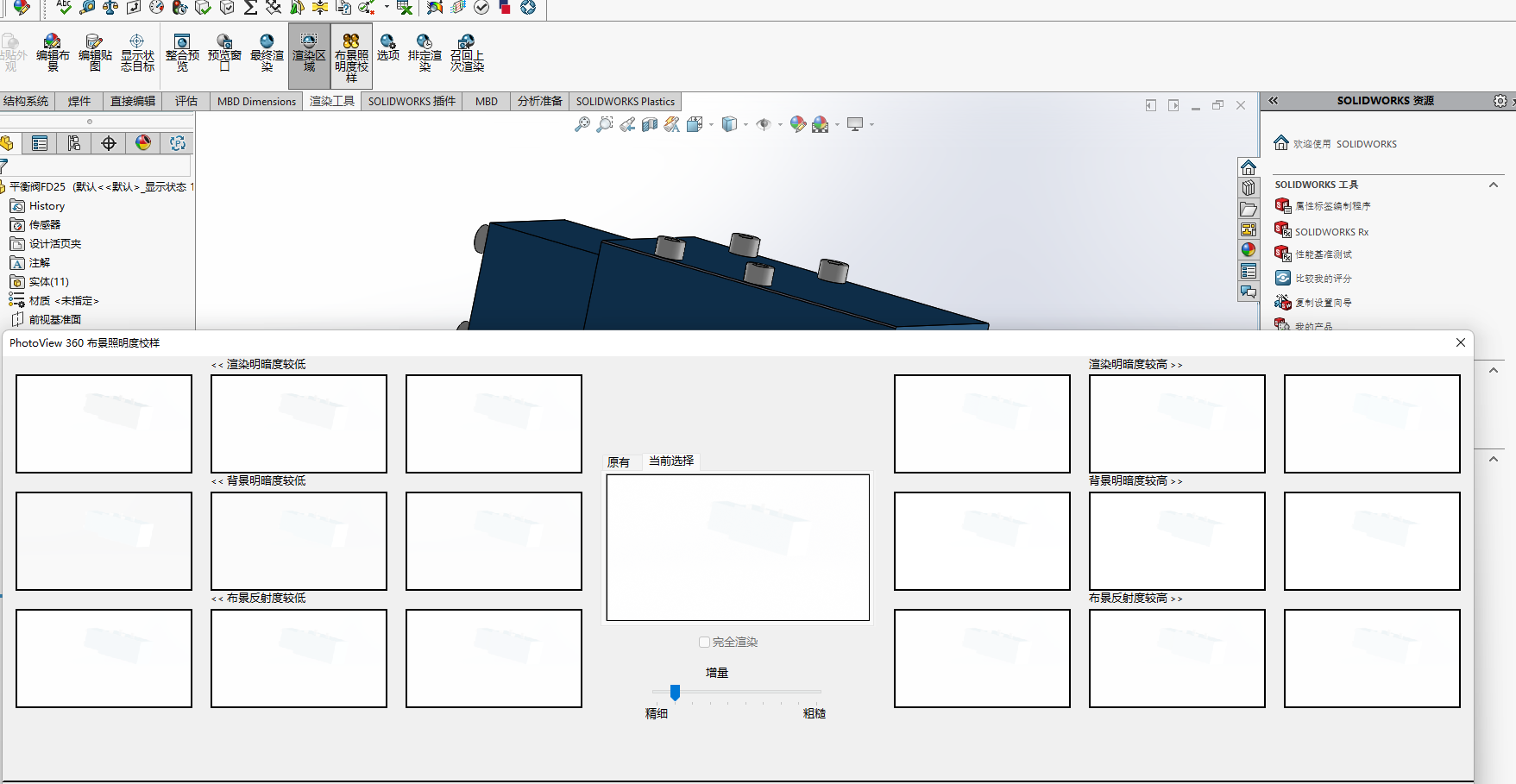The height and width of the screenshot is (784, 1516).
Task: Click the 增量 increment slider handle
Action: (675, 692)
